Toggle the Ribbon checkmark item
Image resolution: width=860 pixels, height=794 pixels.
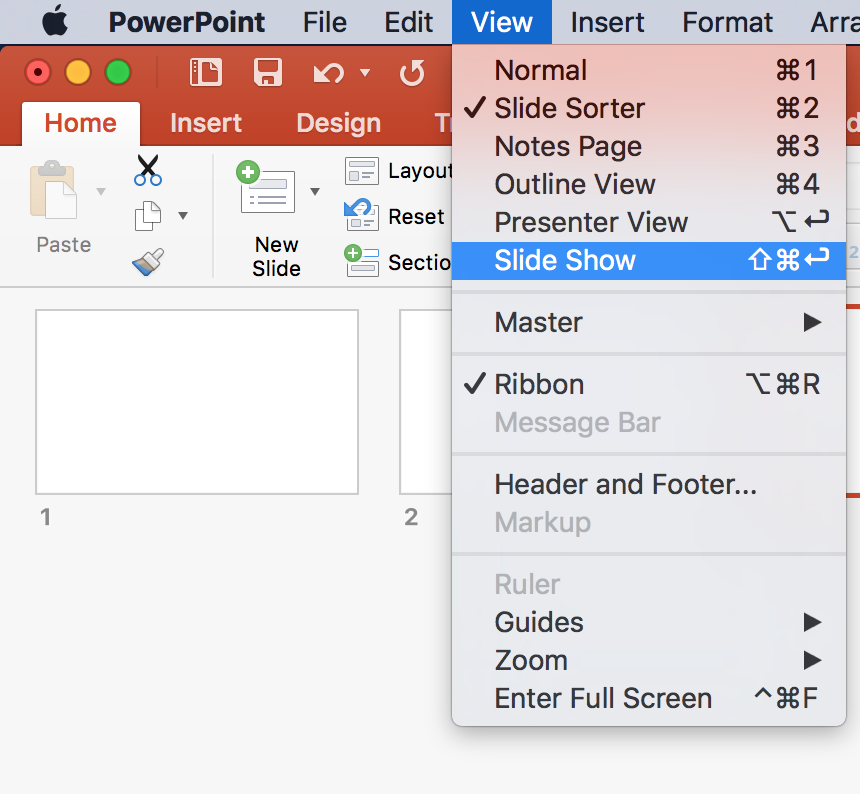pos(649,384)
